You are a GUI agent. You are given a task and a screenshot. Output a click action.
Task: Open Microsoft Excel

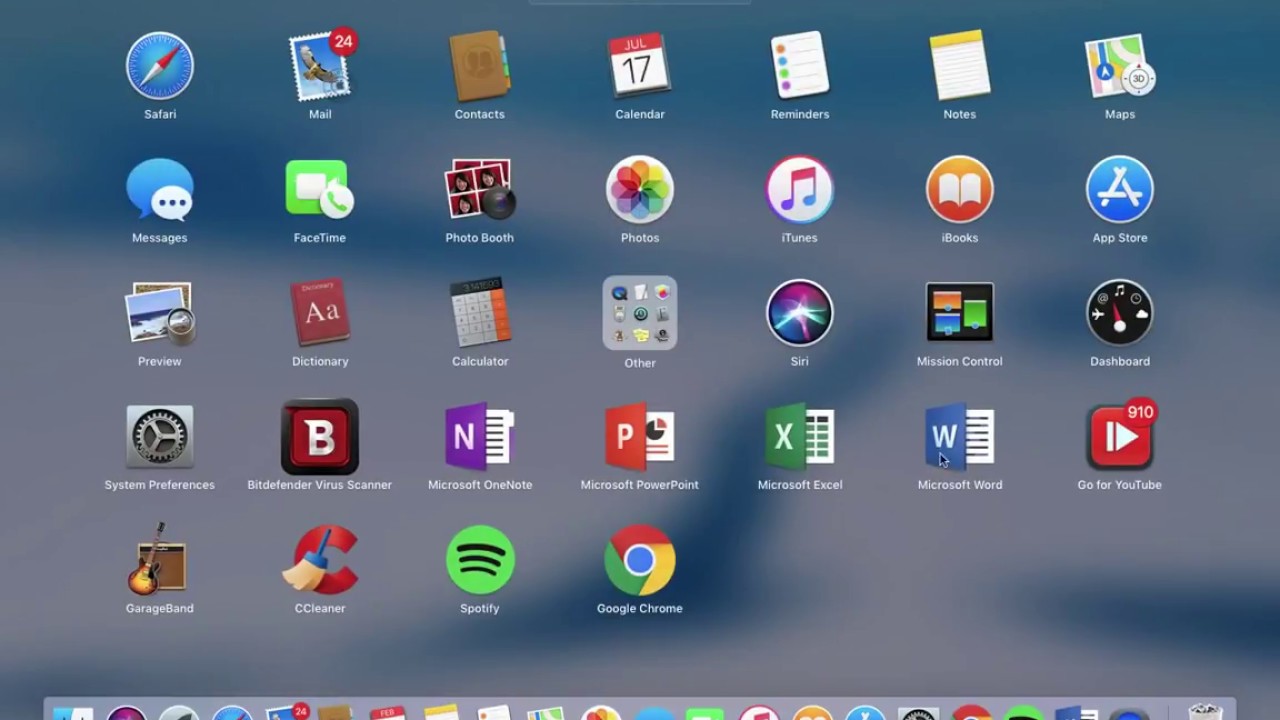coord(800,438)
